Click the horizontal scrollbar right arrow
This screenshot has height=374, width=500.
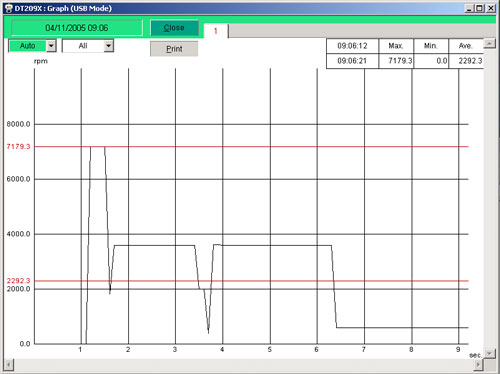[x=479, y=364]
